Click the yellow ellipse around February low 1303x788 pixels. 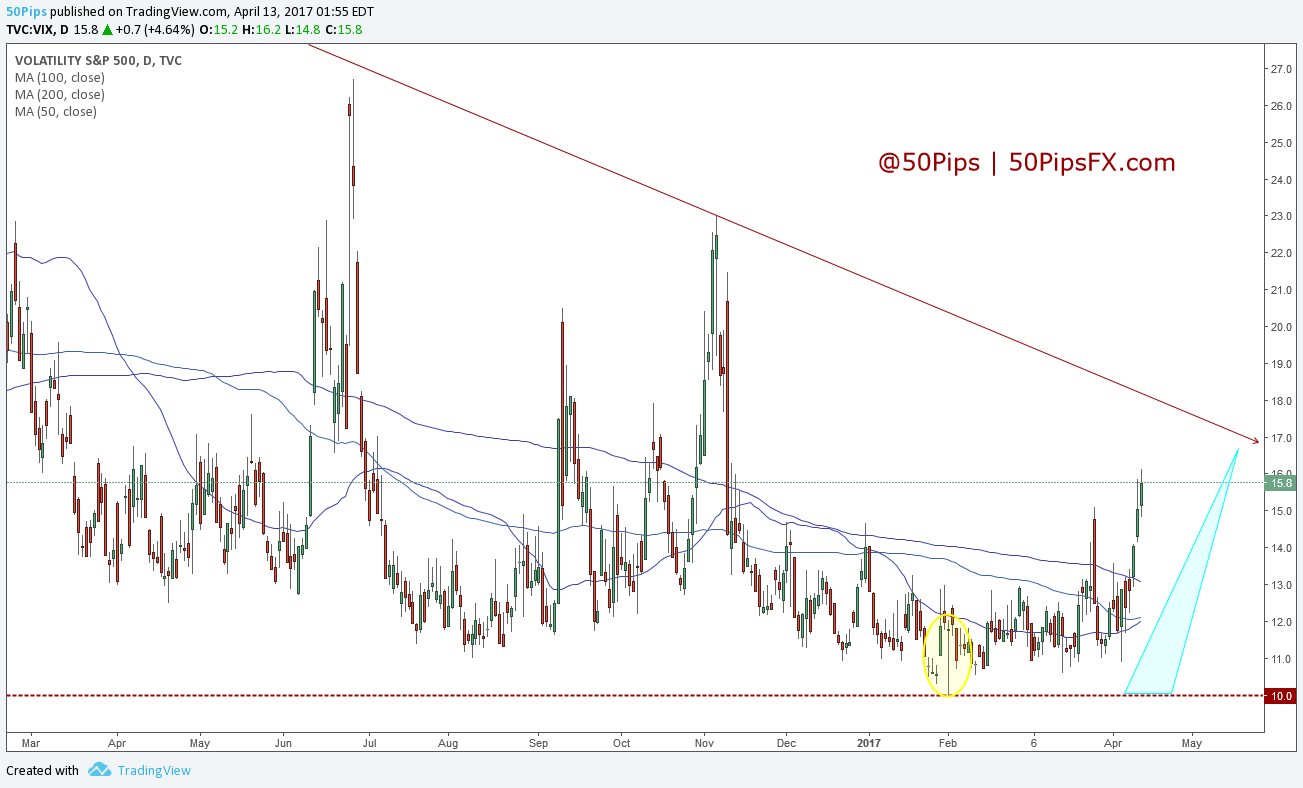947,655
